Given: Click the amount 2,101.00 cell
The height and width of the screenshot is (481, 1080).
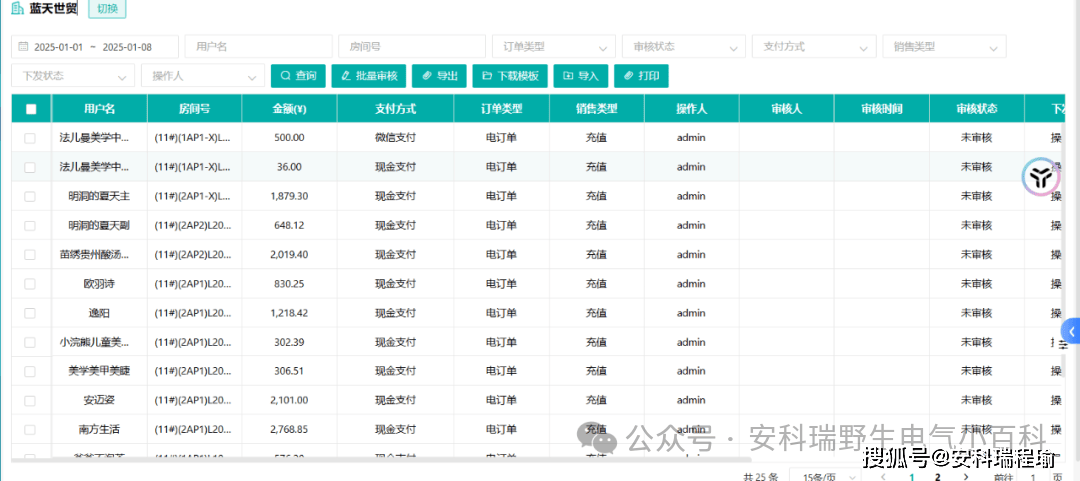Looking at the screenshot, I should [289, 400].
